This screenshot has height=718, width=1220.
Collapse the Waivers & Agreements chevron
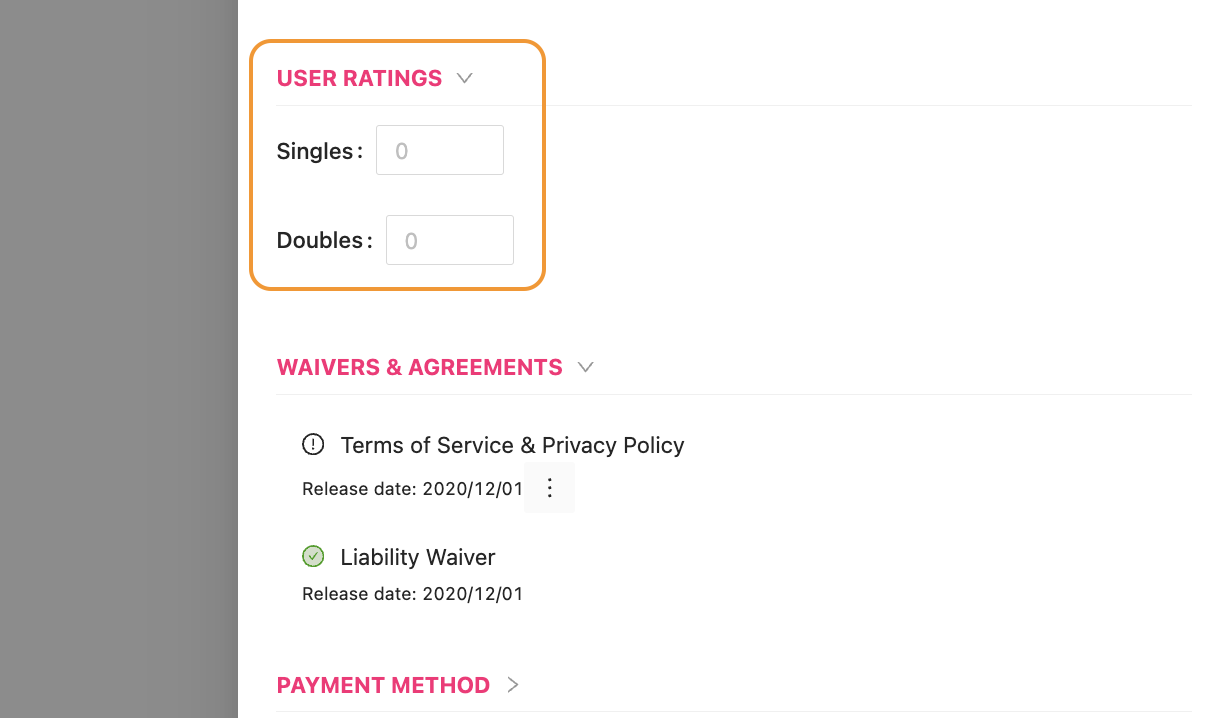[586, 367]
